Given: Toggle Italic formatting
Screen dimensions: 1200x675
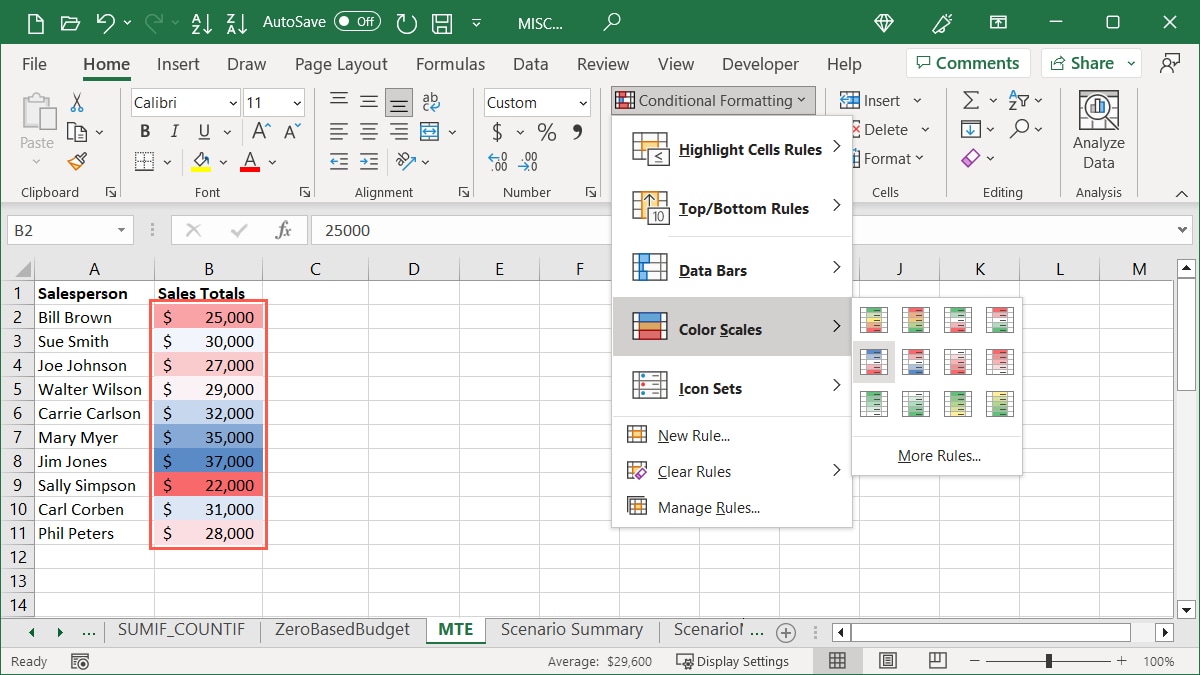Looking at the screenshot, I should (x=175, y=131).
